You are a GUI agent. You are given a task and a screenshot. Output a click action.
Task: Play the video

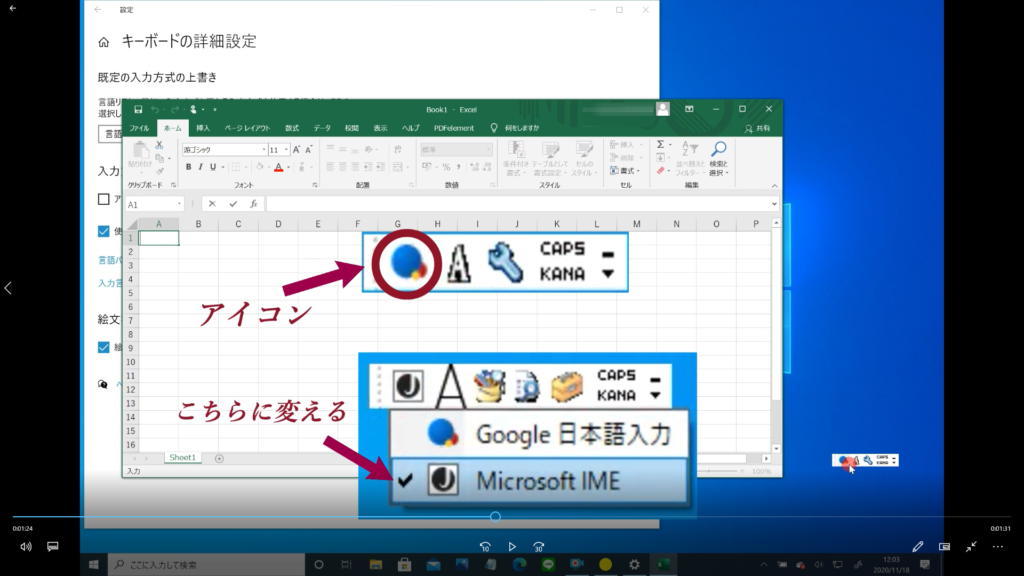point(512,547)
